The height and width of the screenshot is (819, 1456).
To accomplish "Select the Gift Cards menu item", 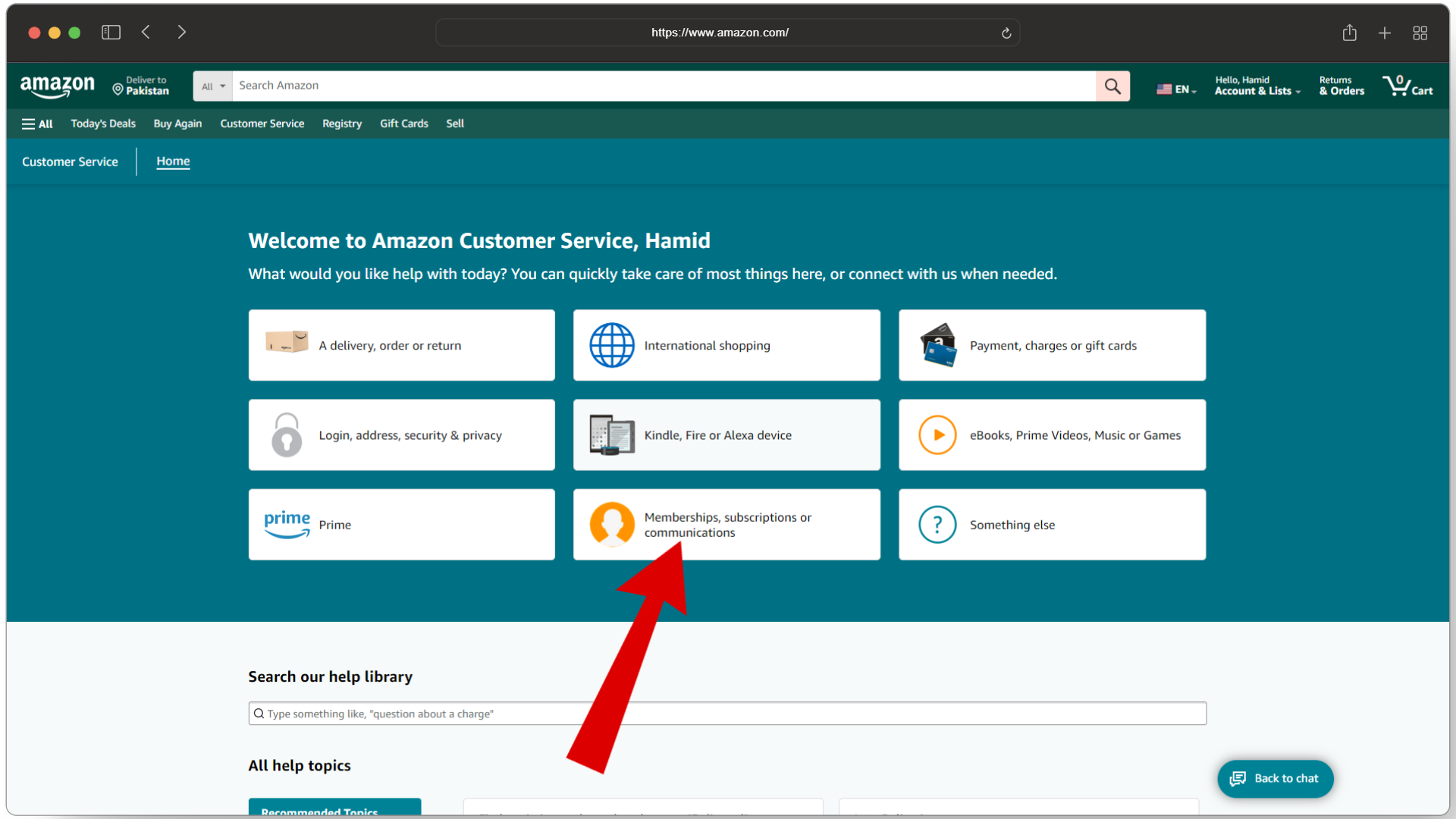I will point(403,124).
